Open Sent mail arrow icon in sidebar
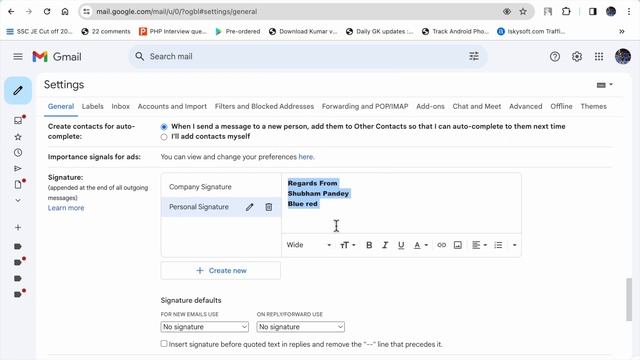Viewport: 640px width, 360px height. (18, 168)
